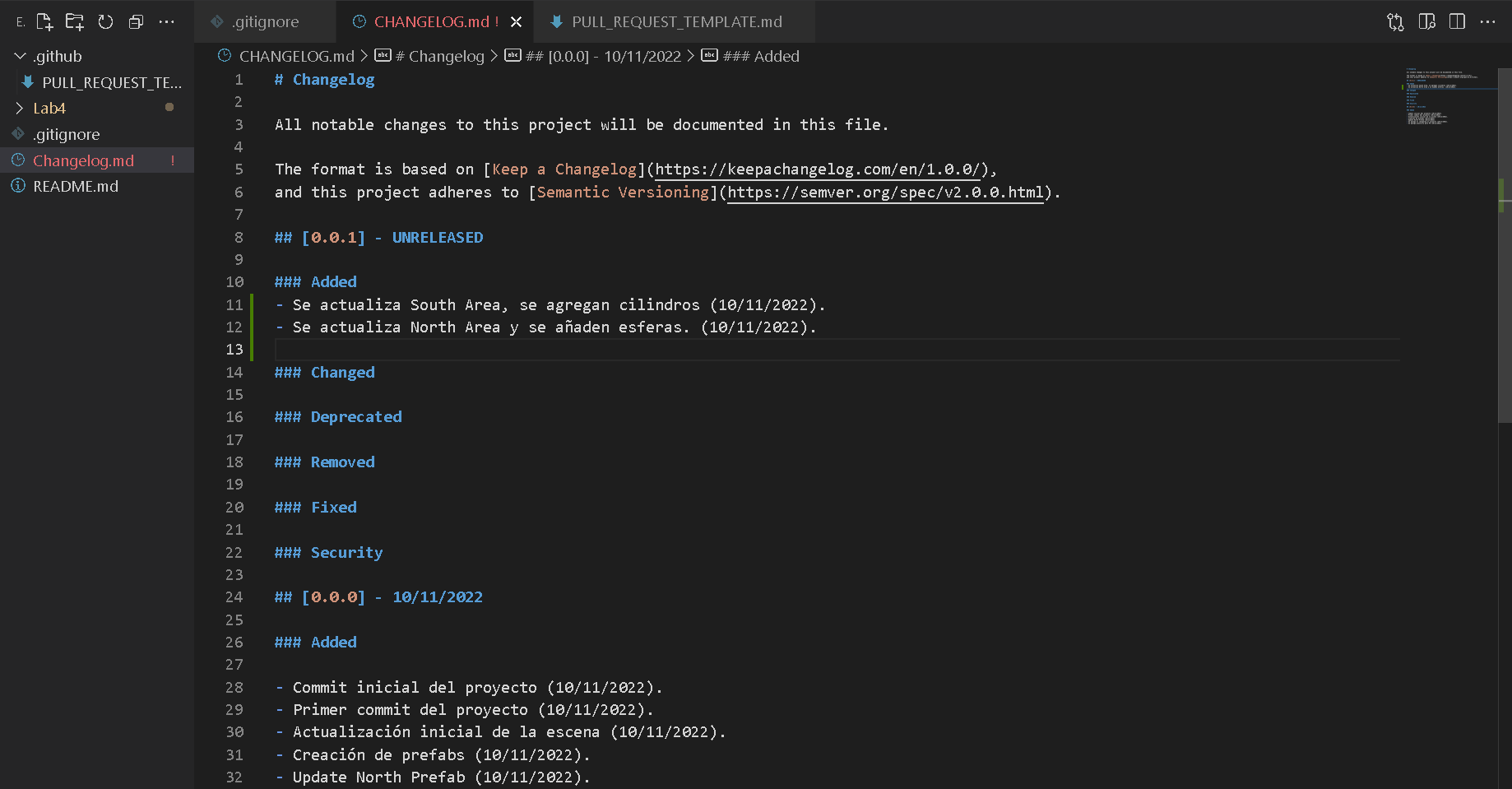Click the New Folder icon in Explorer
1512x789 pixels.
[75, 22]
